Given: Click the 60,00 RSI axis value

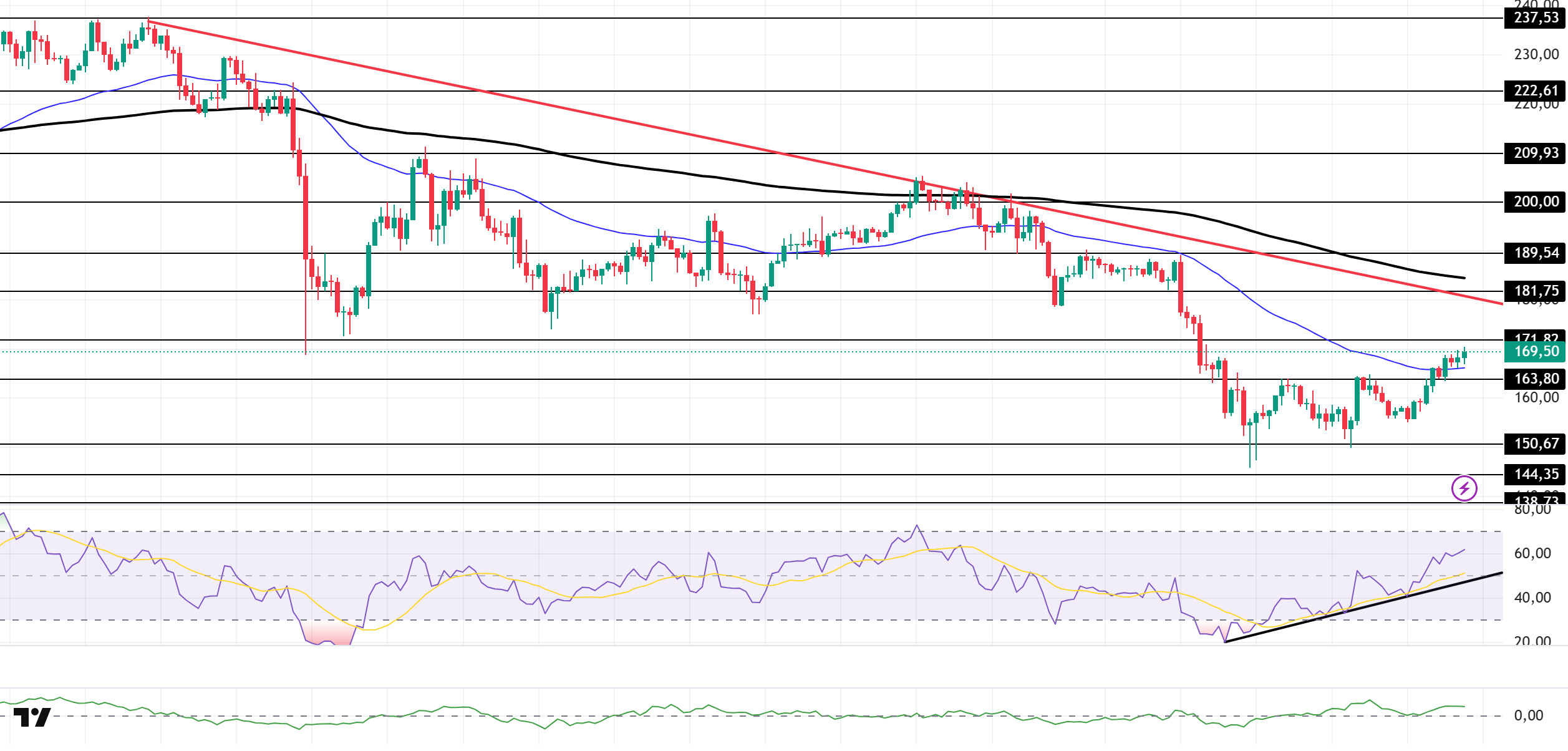Looking at the screenshot, I should 1532,553.
